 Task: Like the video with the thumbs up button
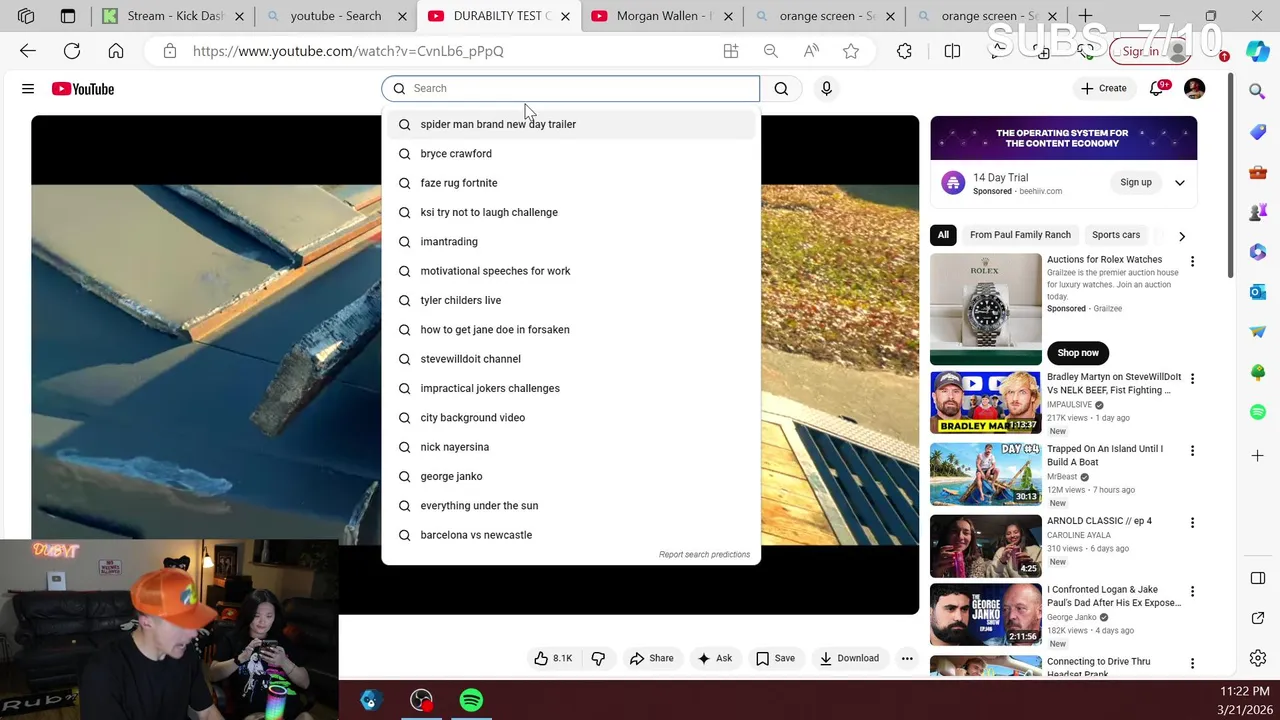click(x=553, y=658)
